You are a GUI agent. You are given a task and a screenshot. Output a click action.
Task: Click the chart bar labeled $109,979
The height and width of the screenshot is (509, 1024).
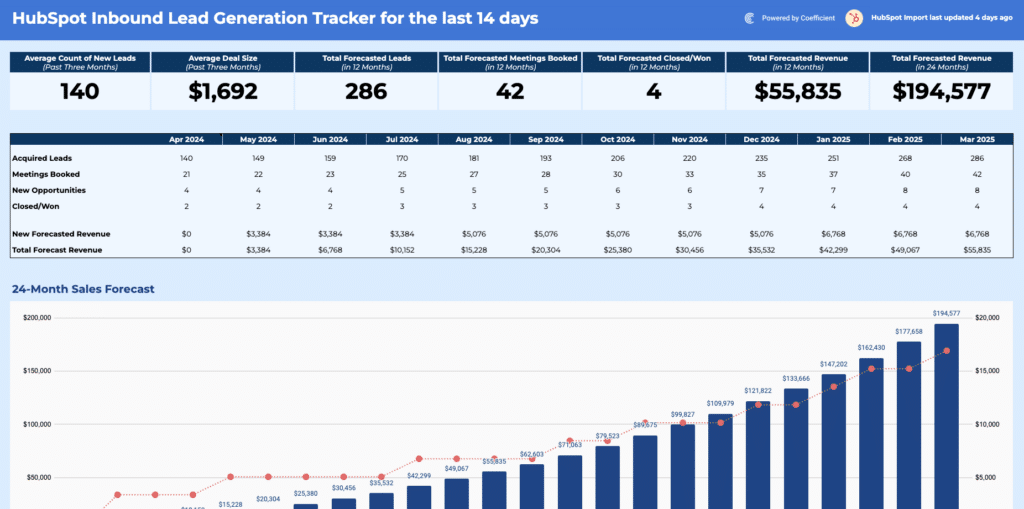(x=720, y=462)
